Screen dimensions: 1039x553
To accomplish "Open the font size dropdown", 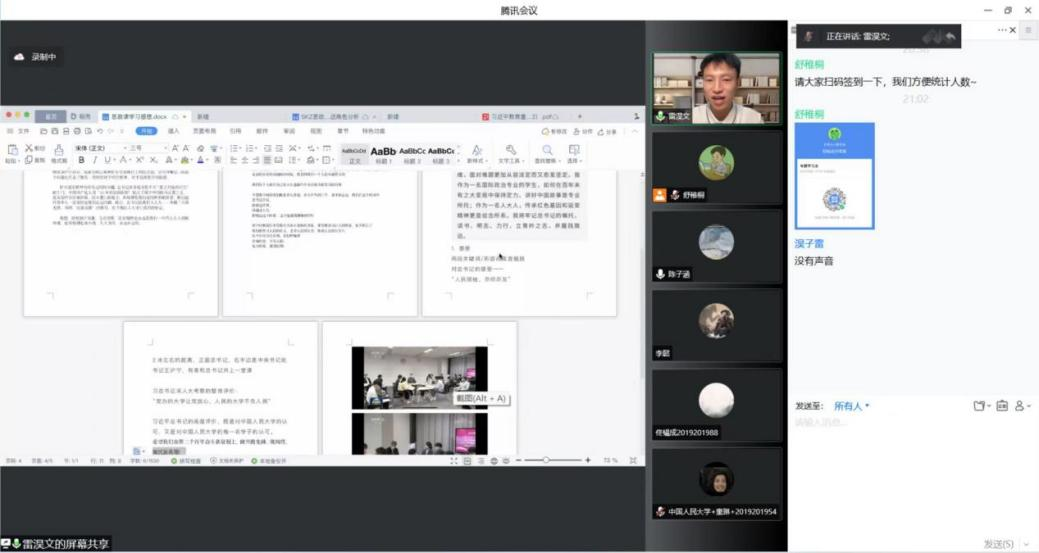I will point(146,148).
